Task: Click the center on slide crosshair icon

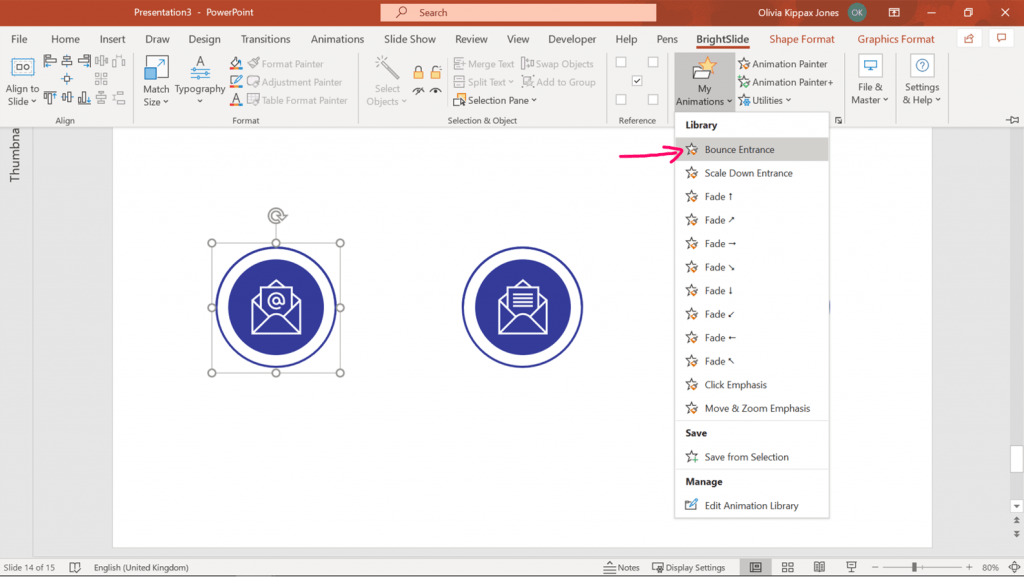Action: 67,79
